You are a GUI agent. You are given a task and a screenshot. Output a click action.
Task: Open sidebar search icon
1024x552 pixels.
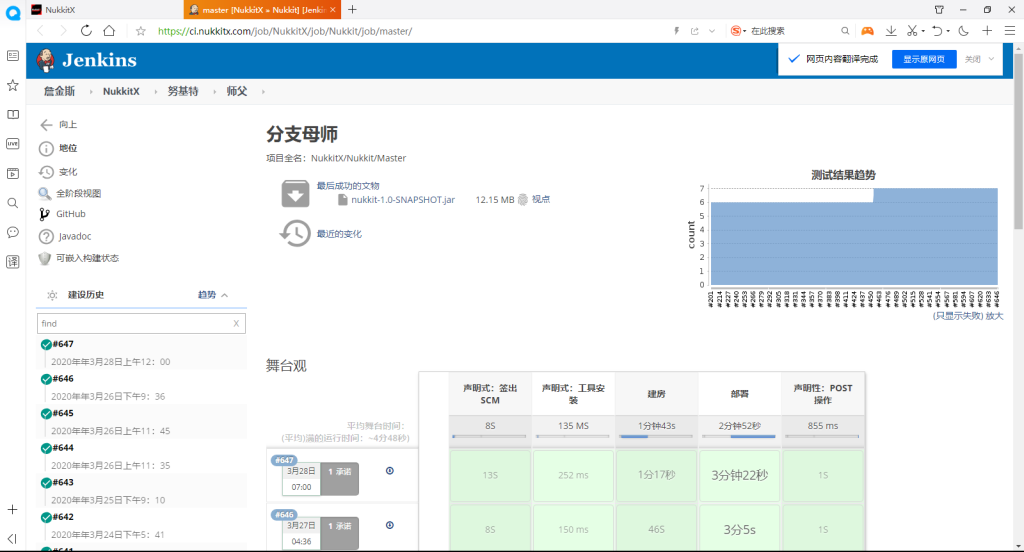pos(12,203)
